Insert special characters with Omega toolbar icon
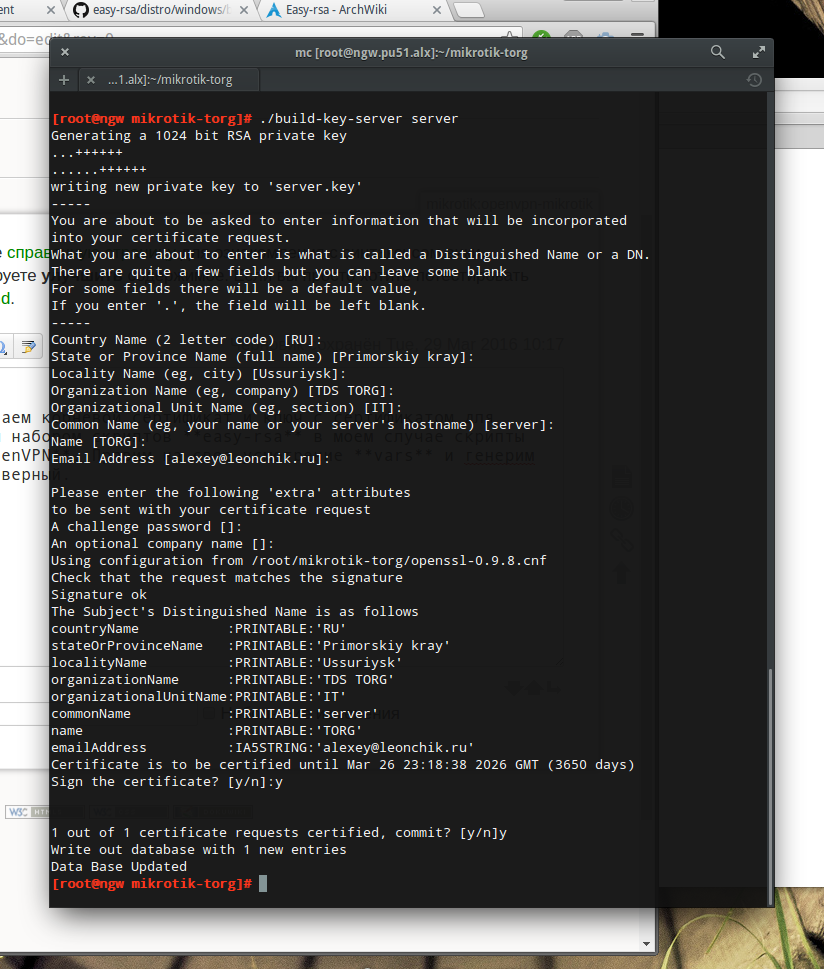 [x=3, y=347]
